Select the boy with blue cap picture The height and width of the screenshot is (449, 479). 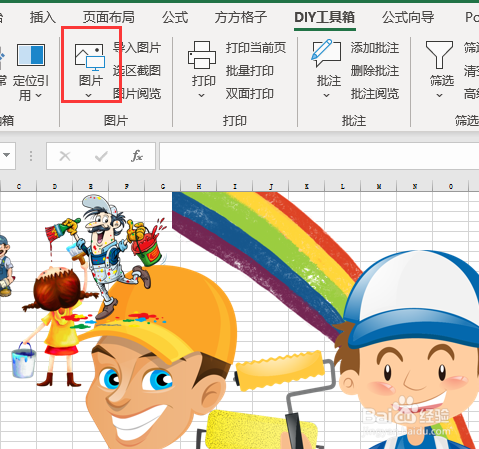pyautogui.click(x=408, y=350)
